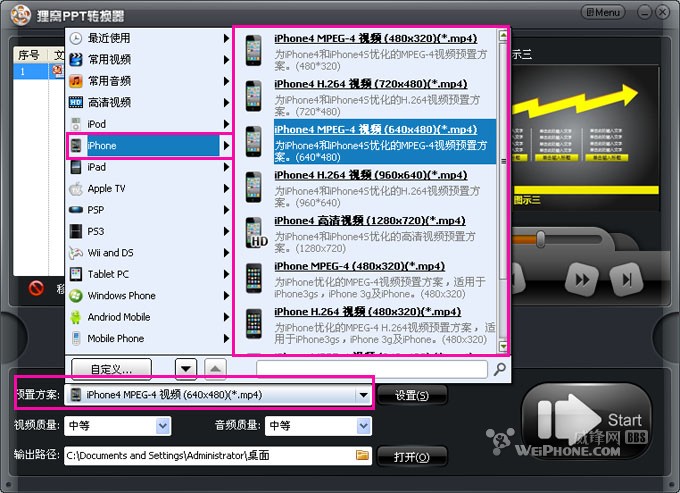Click the up arrow button beside 自定义
The height and width of the screenshot is (493, 680).
click(216, 369)
